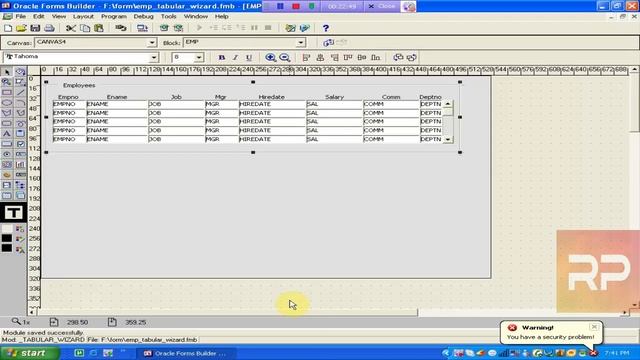640x360 pixels.
Task: Expand the Tahoma font dropdown
Action: (x=154, y=58)
